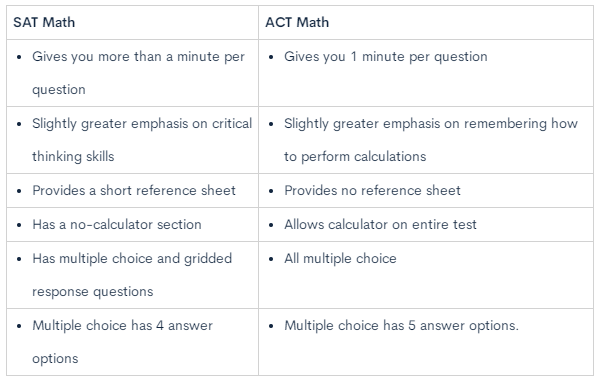Click the ACT Math column header
Viewport: 600px width, 380px height.
pyautogui.click(x=297, y=22)
